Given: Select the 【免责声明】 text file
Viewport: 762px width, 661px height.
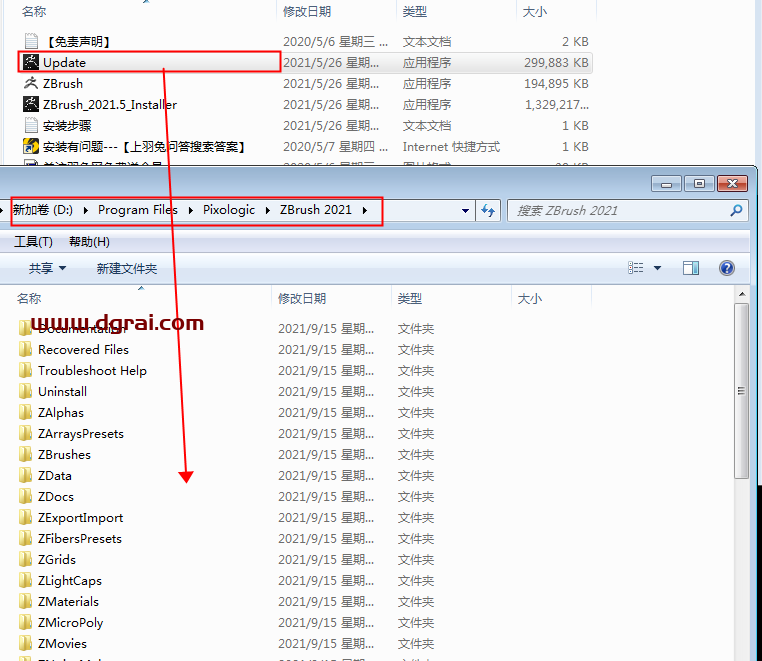Looking at the screenshot, I should click(x=77, y=41).
